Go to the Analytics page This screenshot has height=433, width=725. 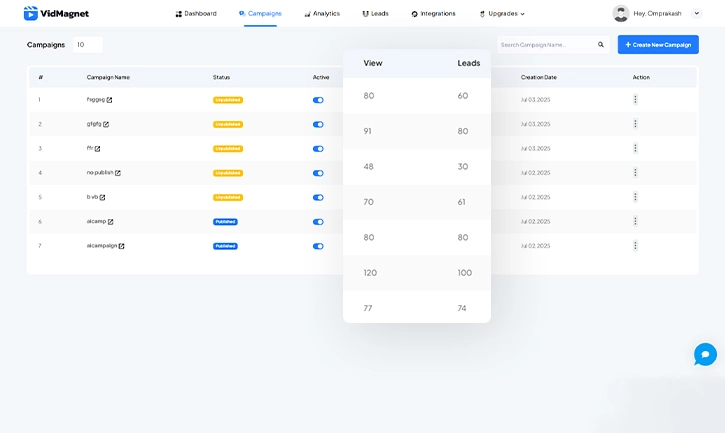pos(322,13)
